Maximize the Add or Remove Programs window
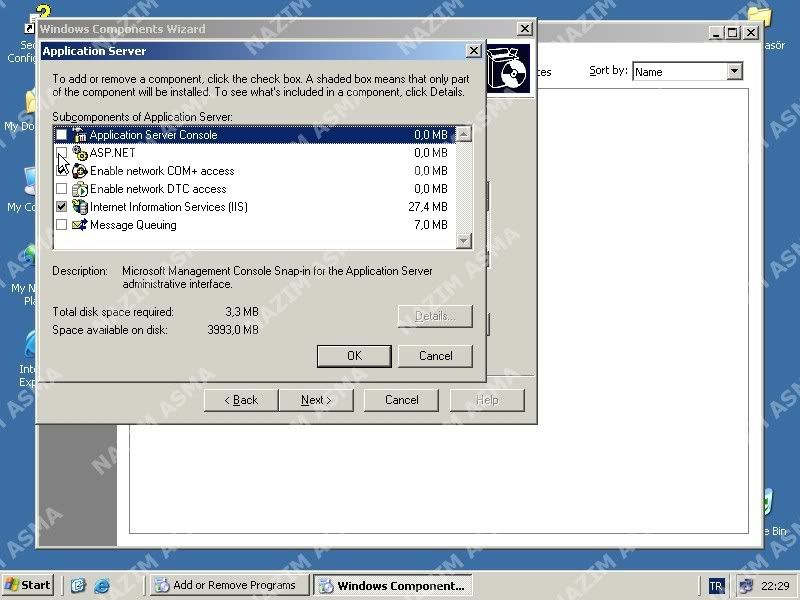 point(733,33)
